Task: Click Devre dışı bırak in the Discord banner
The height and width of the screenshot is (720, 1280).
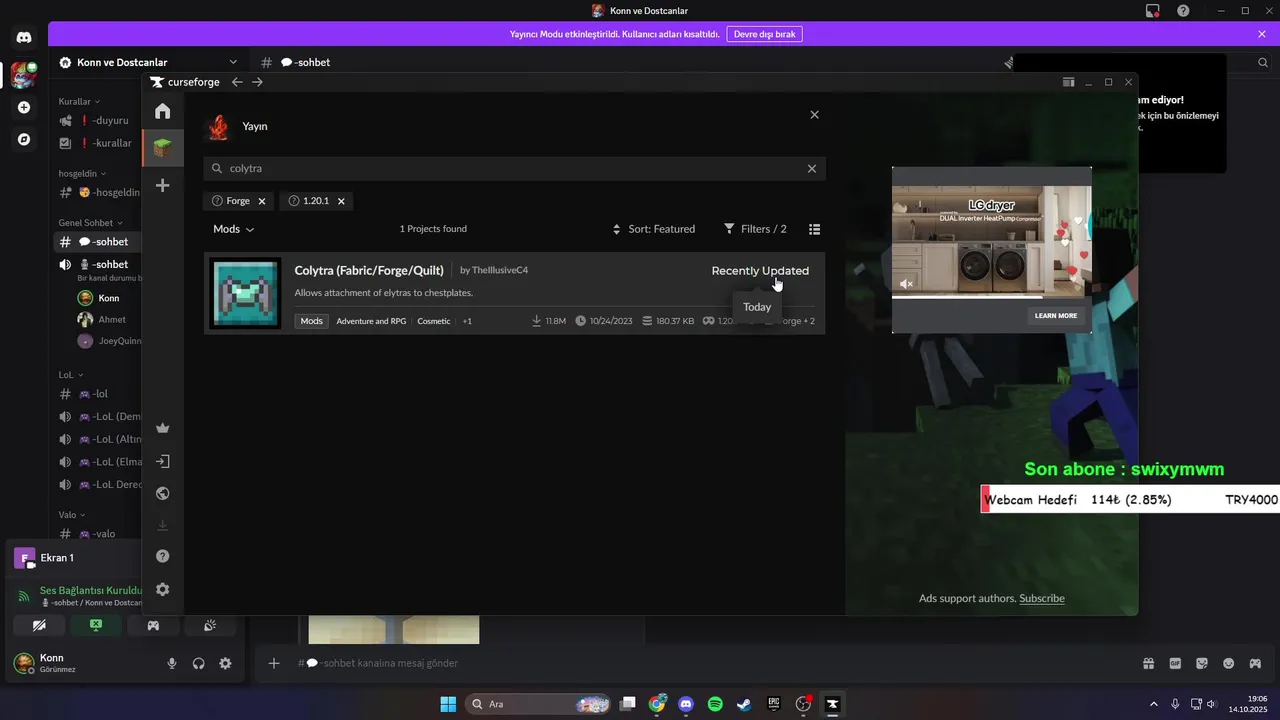Action: coord(765,34)
